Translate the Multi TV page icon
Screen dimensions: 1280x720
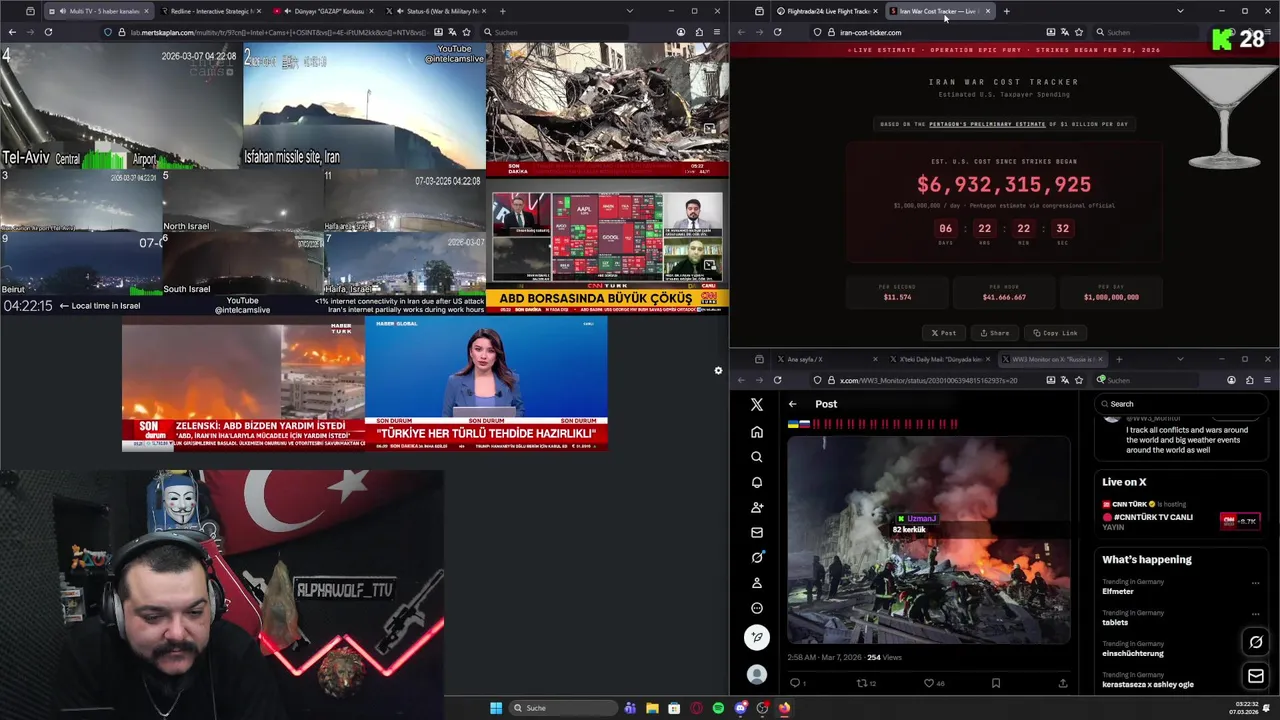(452, 32)
